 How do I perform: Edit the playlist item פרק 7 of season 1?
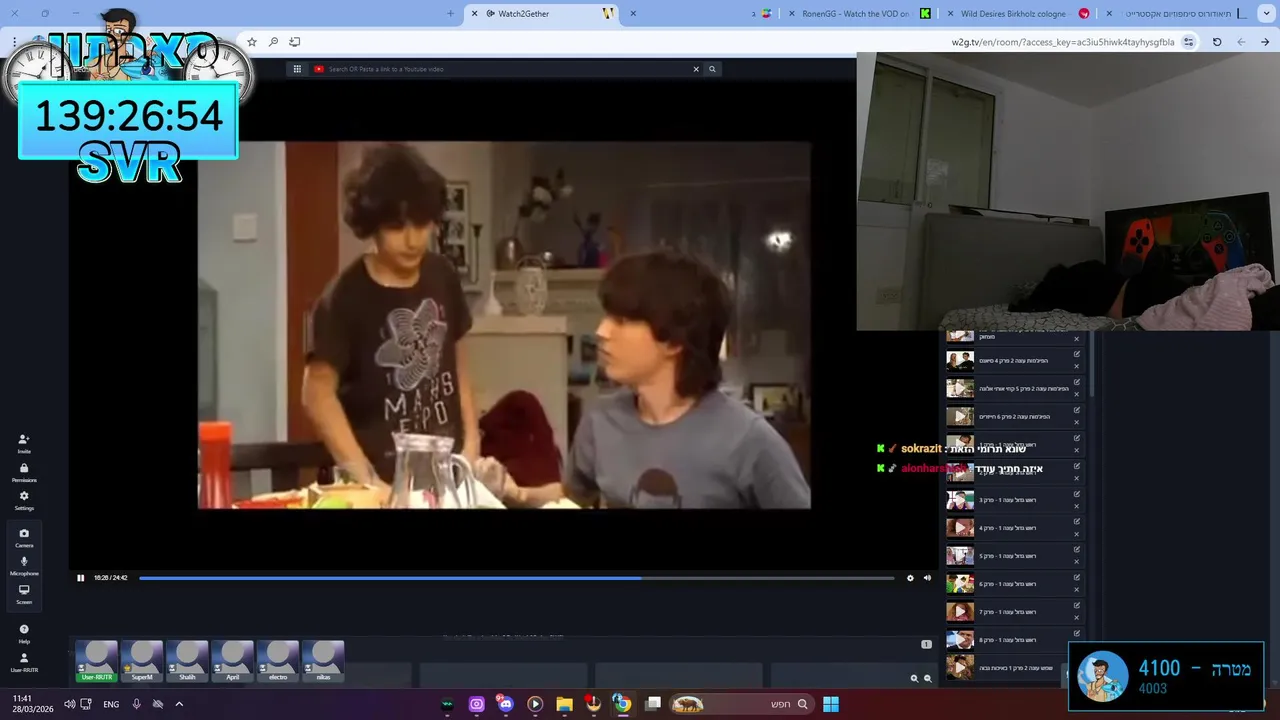tap(1077, 606)
